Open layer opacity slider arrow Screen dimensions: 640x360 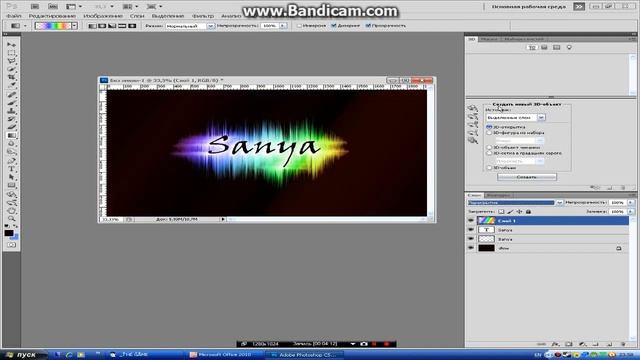[x=631, y=202]
